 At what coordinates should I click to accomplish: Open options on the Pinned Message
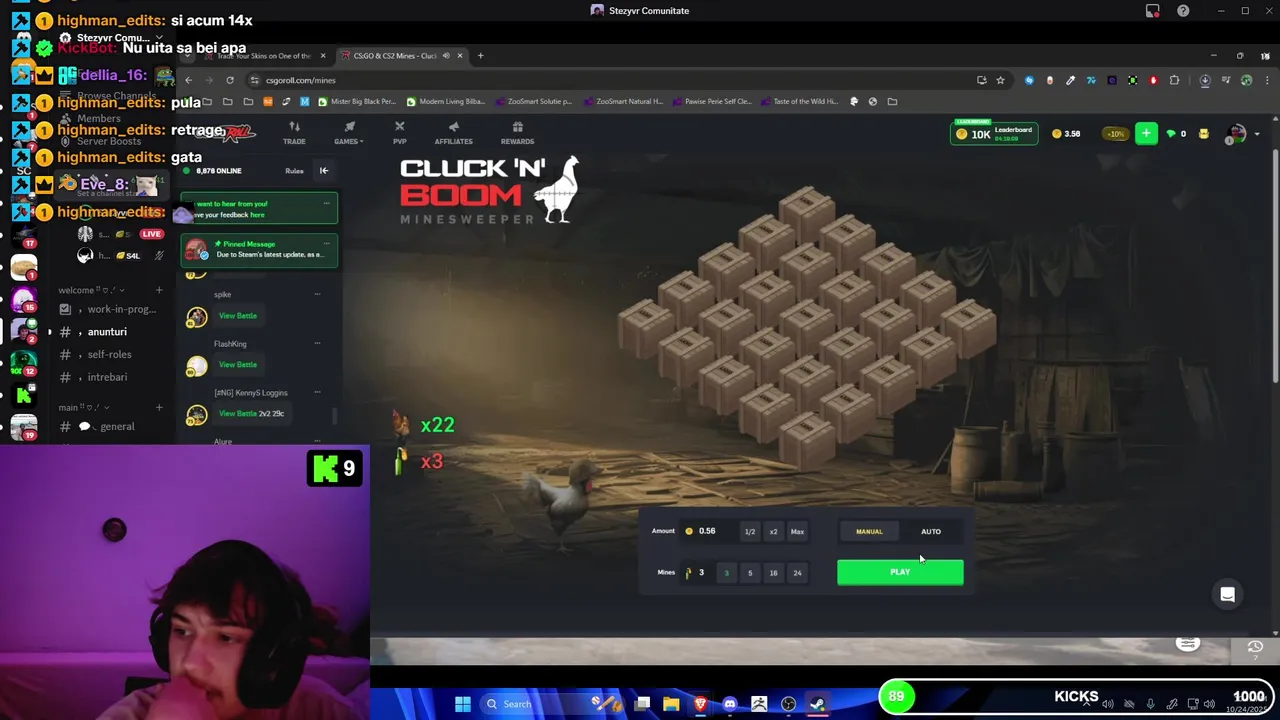tap(326, 243)
